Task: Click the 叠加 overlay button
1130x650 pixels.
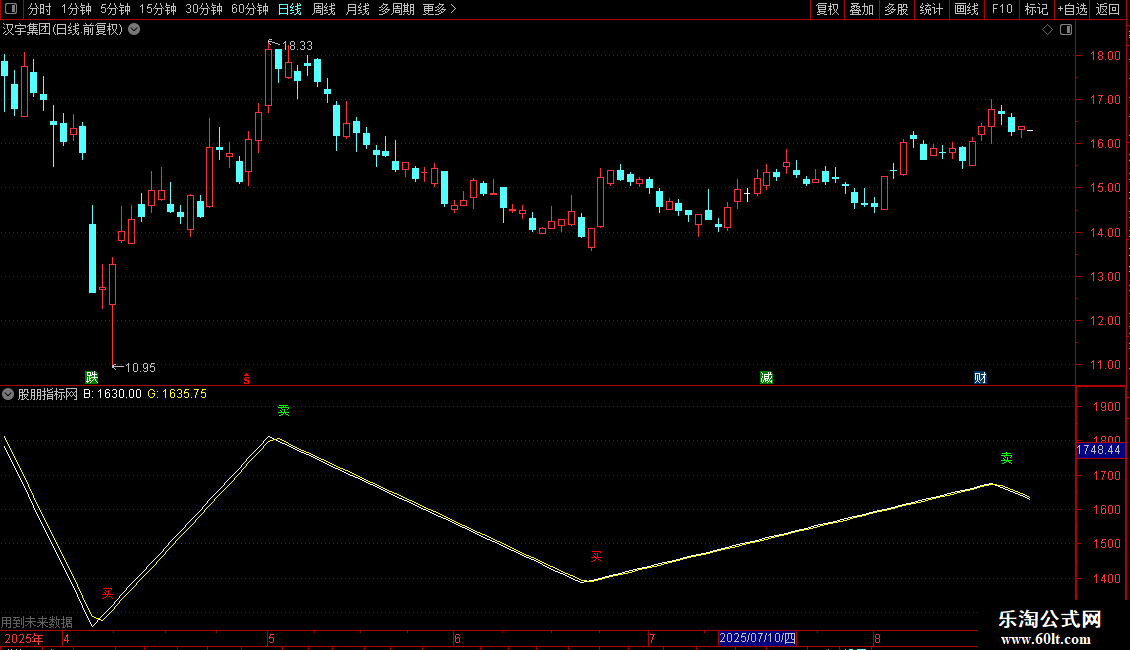Action: coord(861,9)
